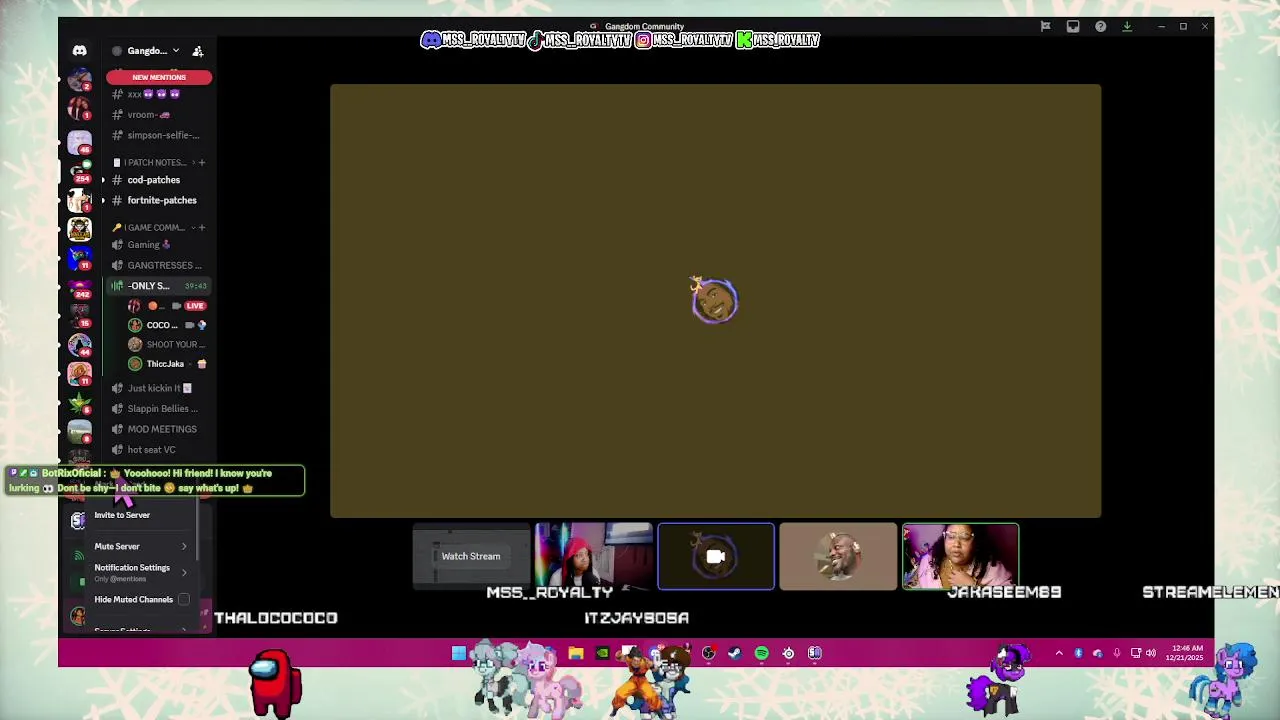The height and width of the screenshot is (720, 1280).
Task: Click the invite members icon beside the server name
Action: (x=198, y=51)
